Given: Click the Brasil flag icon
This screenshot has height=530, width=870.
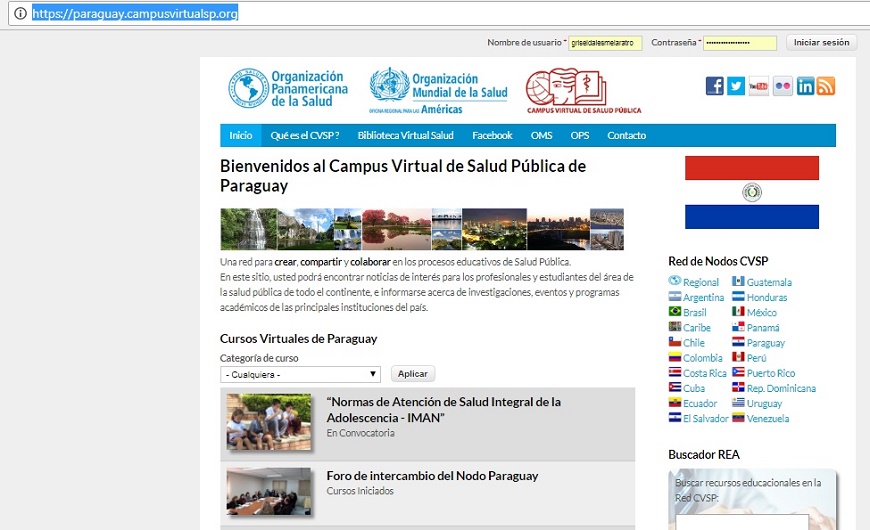Looking at the screenshot, I should (x=675, y=311).
